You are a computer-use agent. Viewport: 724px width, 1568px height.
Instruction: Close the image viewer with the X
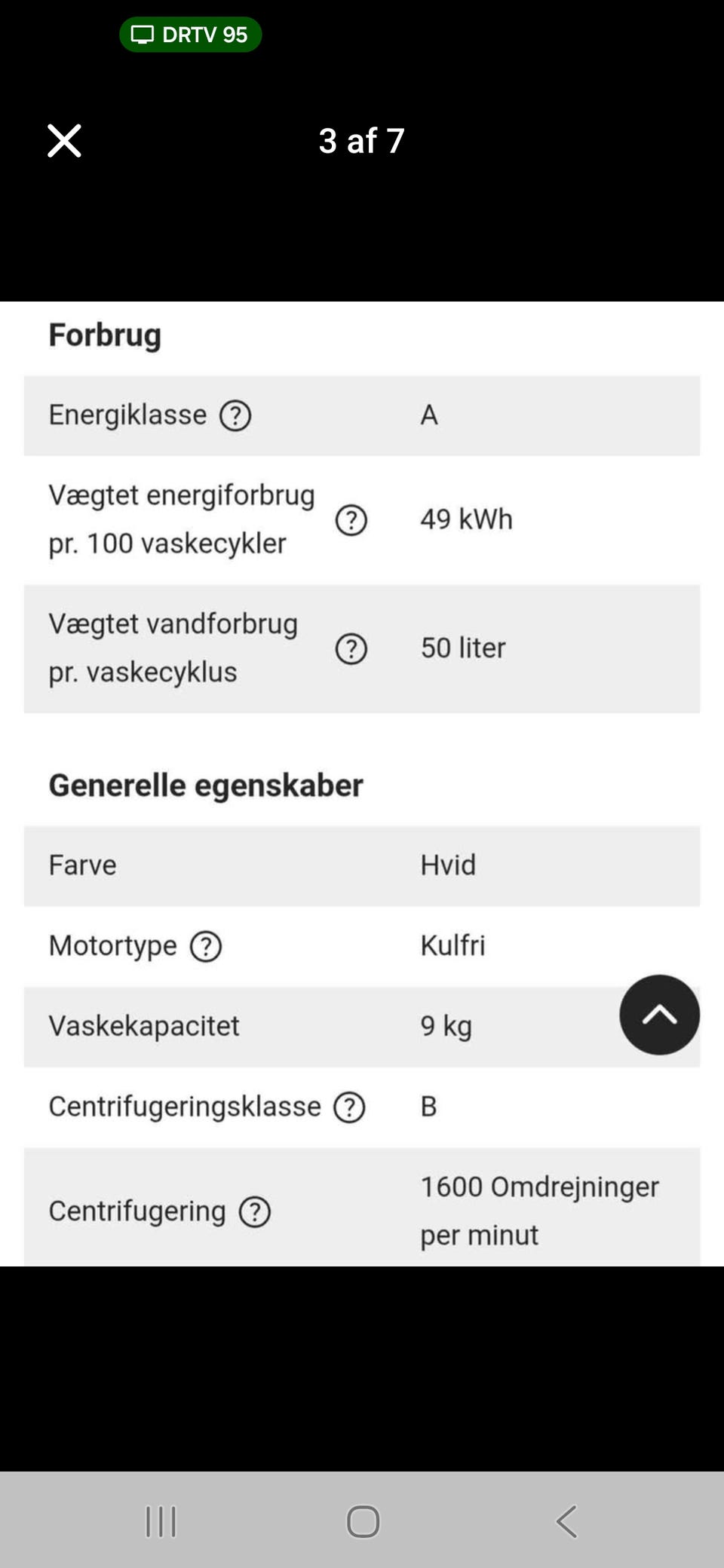[x=64, y=141]
